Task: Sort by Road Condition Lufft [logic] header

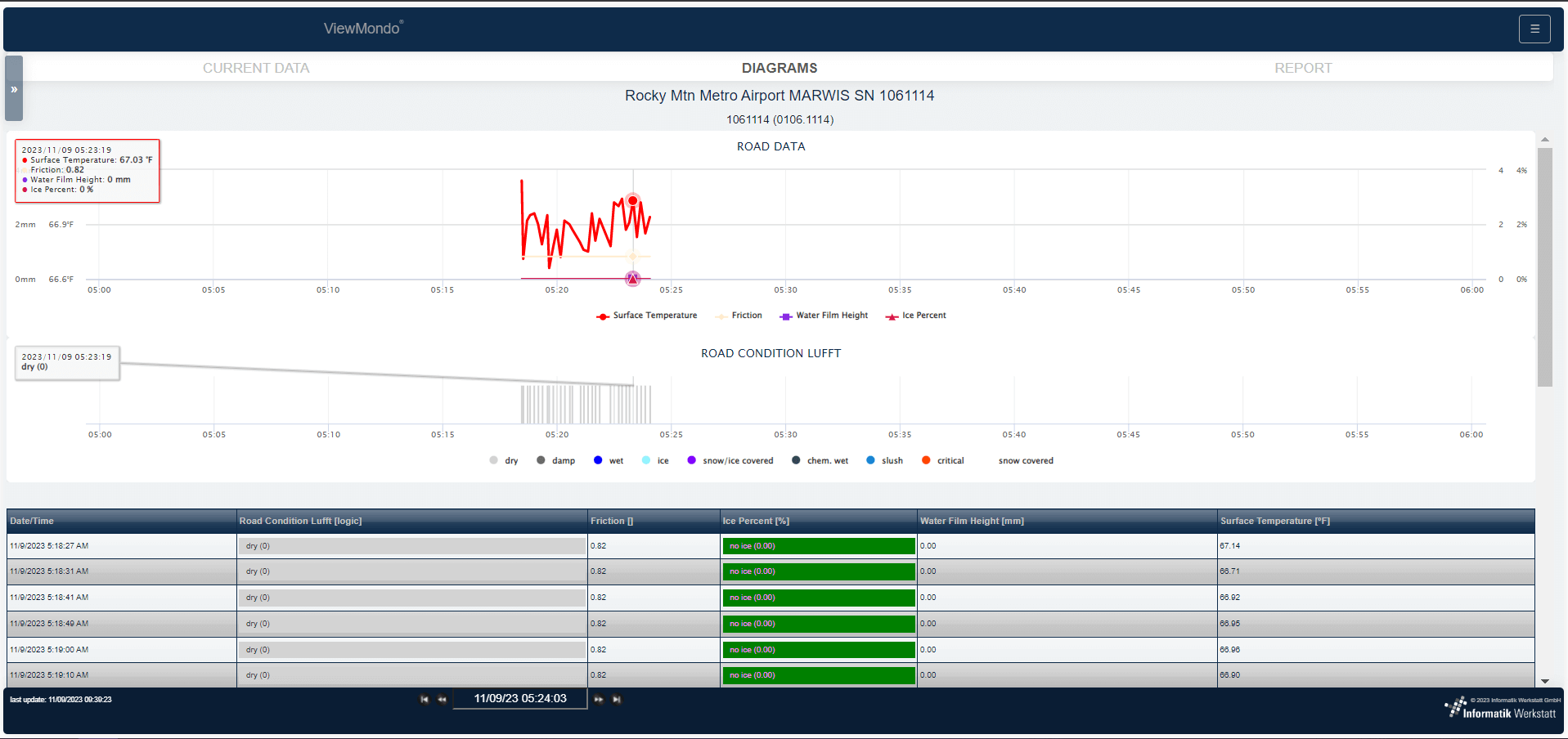Action: [x=412, y=521]
